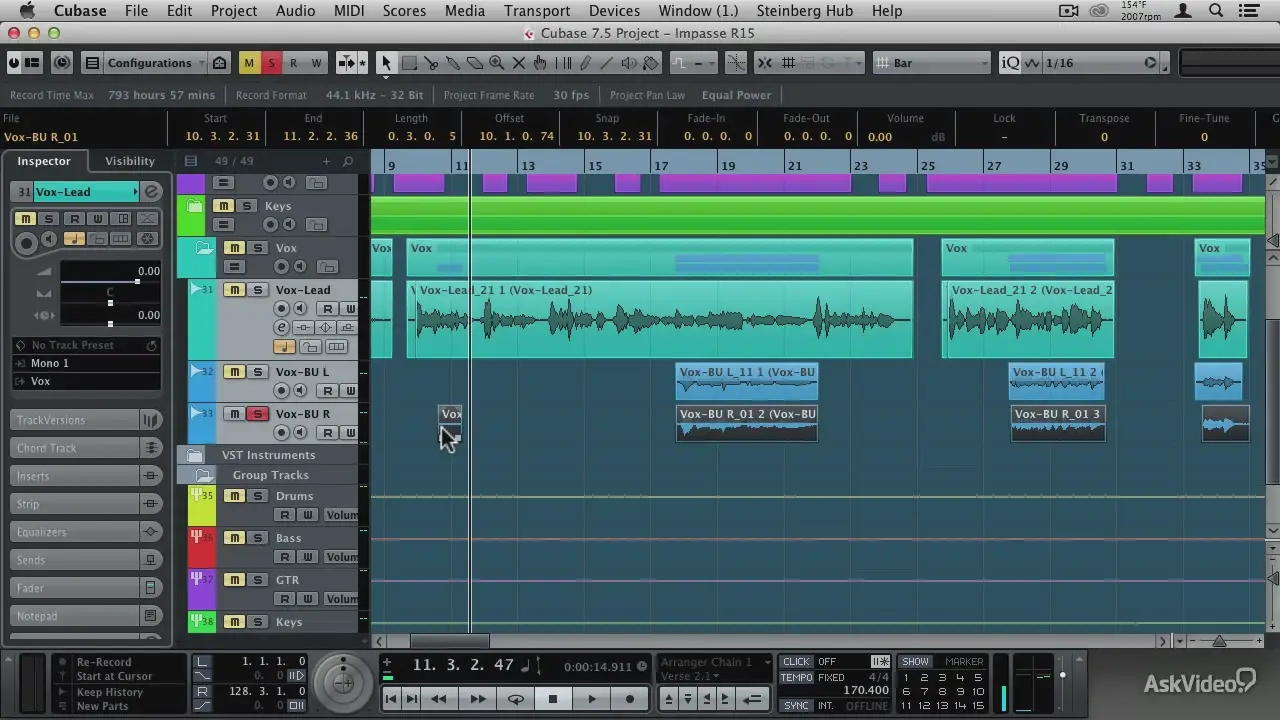The image size is (1280, 720).
Task: Expand Vox-Lead track name arrow in Inspector
Action: tap(136, 191)
